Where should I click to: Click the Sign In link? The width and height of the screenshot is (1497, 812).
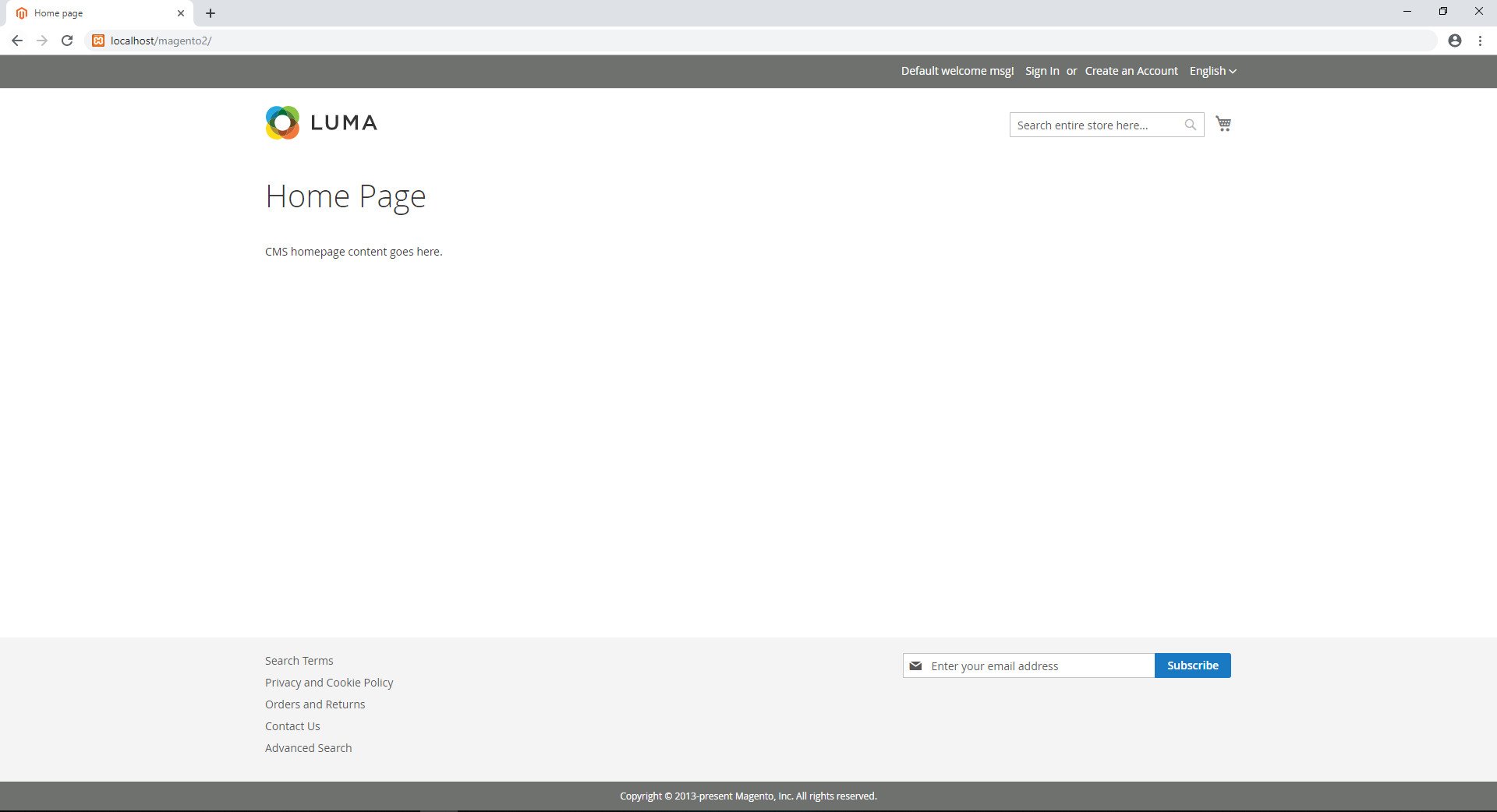1042,71
